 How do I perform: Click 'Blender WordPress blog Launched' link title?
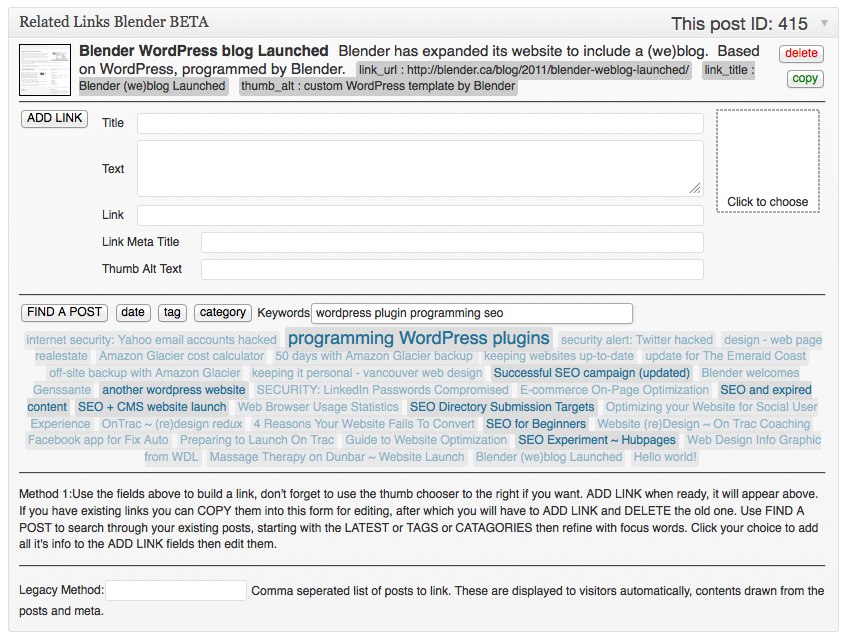coord(204,51)
